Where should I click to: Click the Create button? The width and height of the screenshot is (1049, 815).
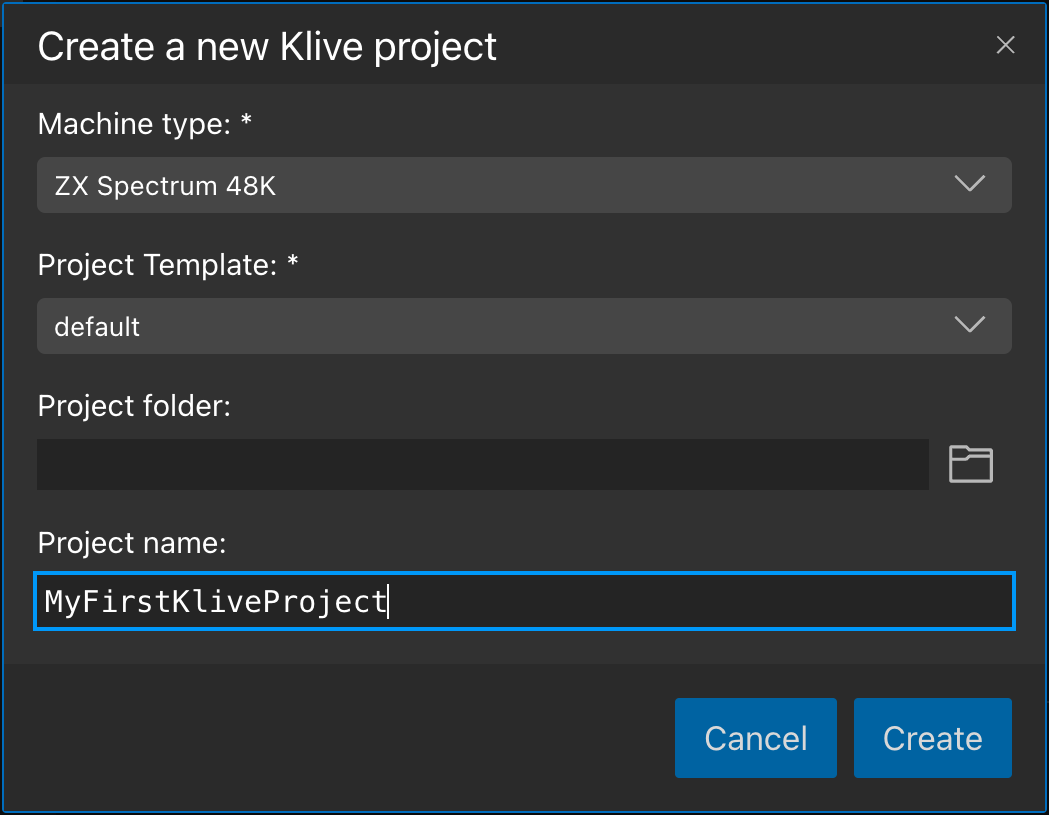click(x=933, y=738)
